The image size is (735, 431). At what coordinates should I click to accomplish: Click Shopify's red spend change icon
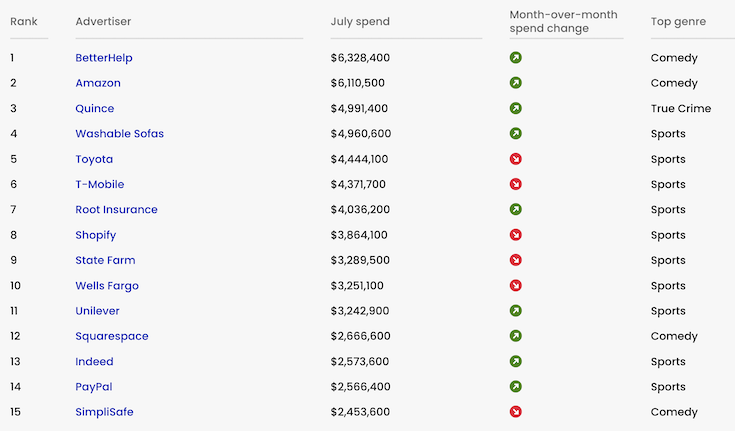point(516,235)
